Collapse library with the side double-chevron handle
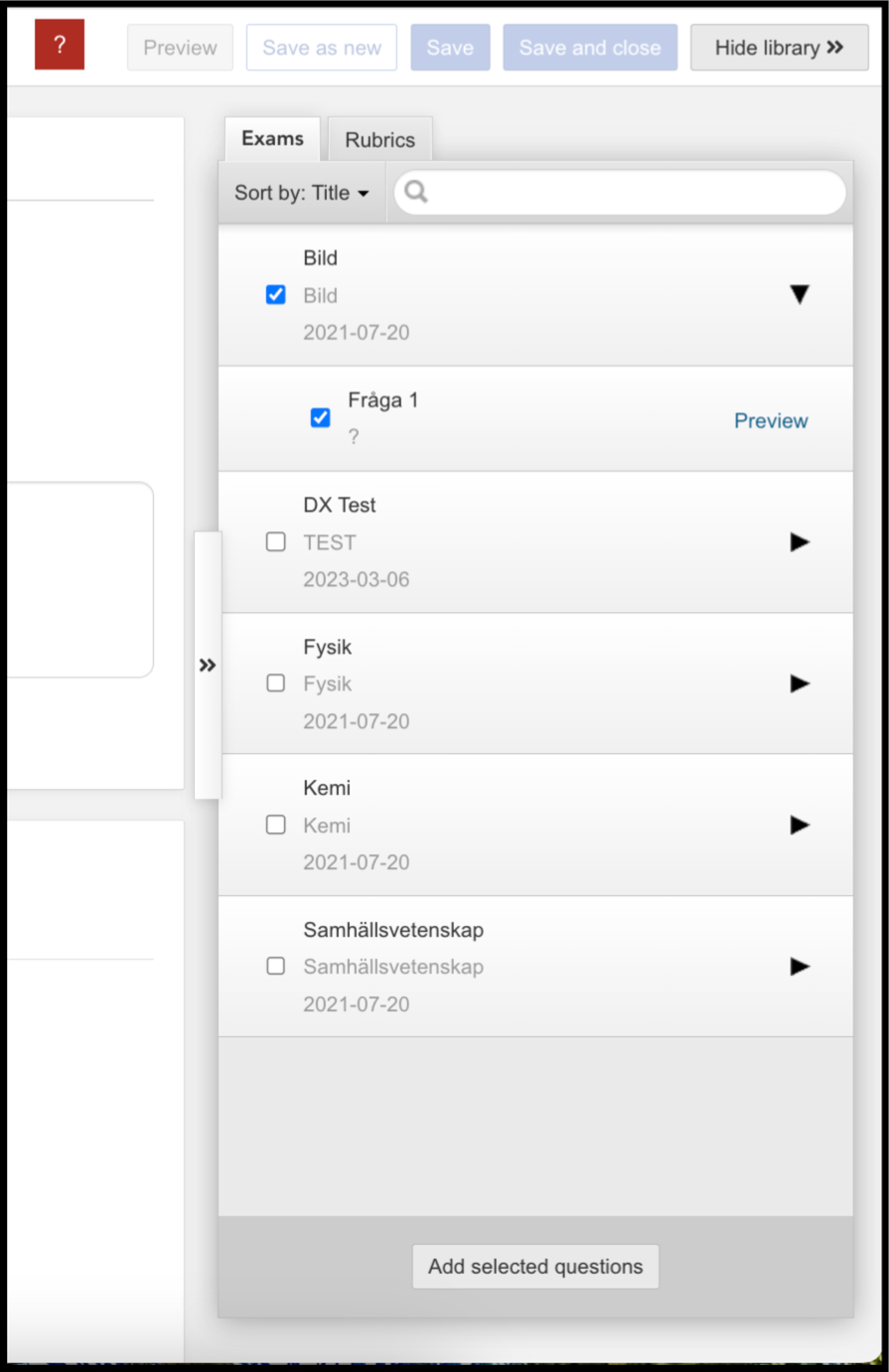Viewport: 889px width, 1372px height. [208, 665]
